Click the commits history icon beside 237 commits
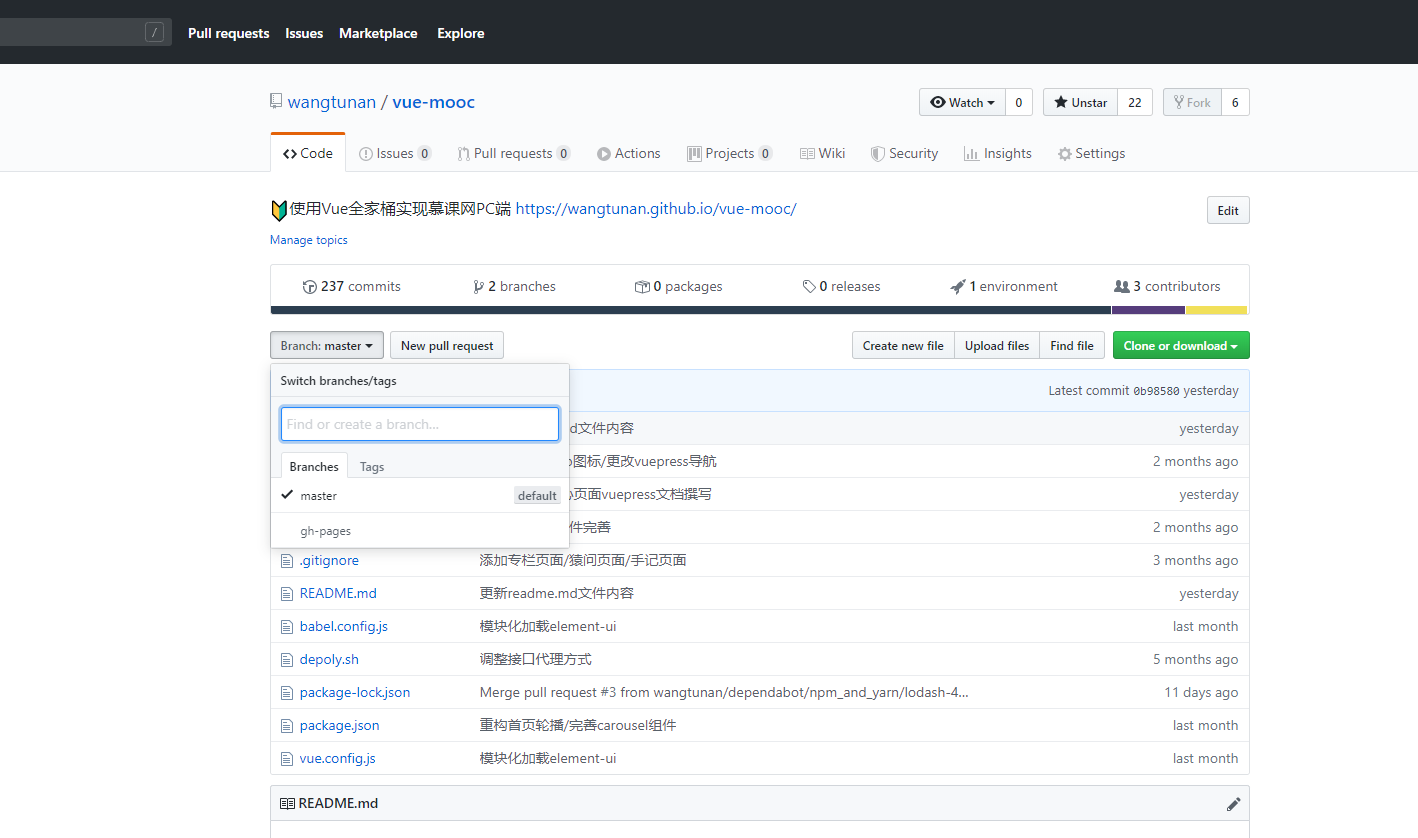 coord(309,287)
